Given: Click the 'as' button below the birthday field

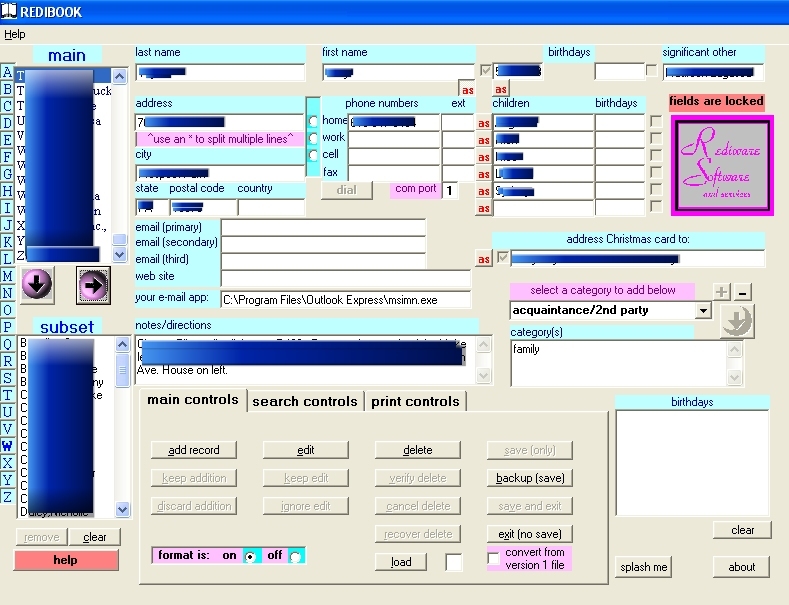Looking at the screenshot, I should (x=500, y=89).
